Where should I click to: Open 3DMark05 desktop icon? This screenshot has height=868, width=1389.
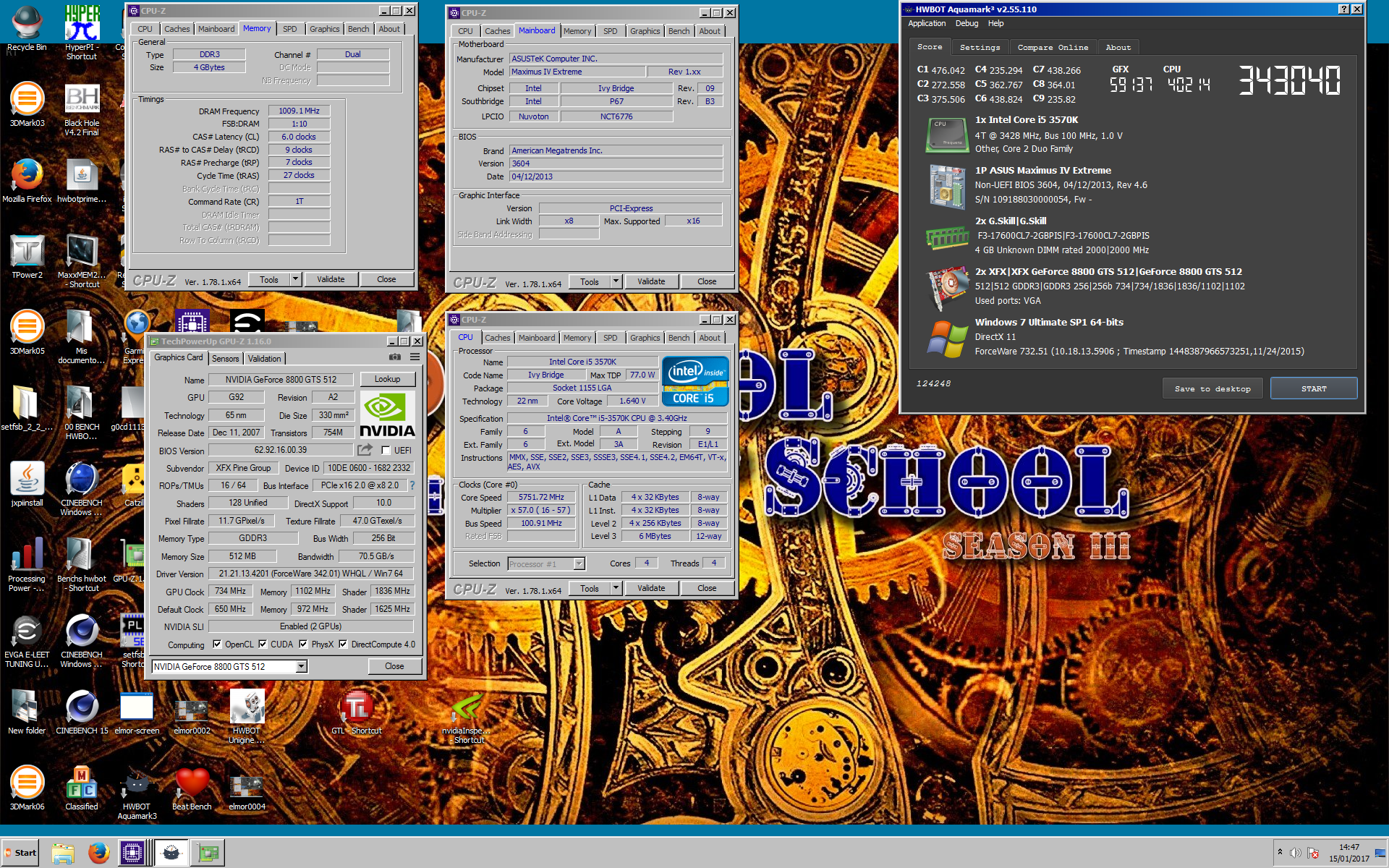[x=27, y=333]
